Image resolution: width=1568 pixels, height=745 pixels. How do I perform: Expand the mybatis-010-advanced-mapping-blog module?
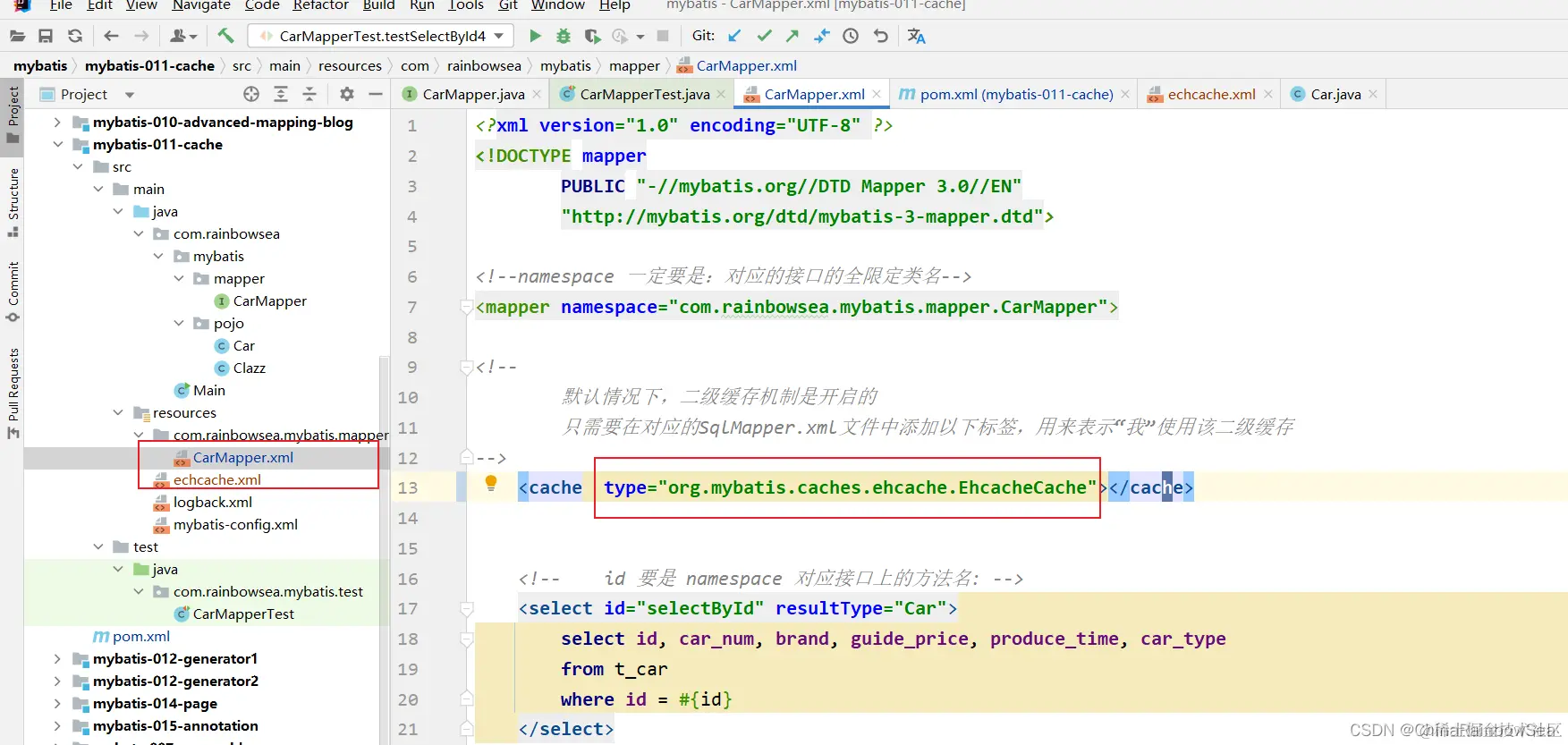point(57,122)
